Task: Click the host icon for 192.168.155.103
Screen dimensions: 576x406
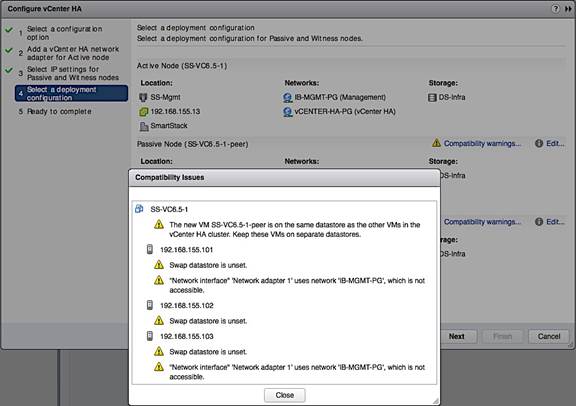Action: point(150,336)
